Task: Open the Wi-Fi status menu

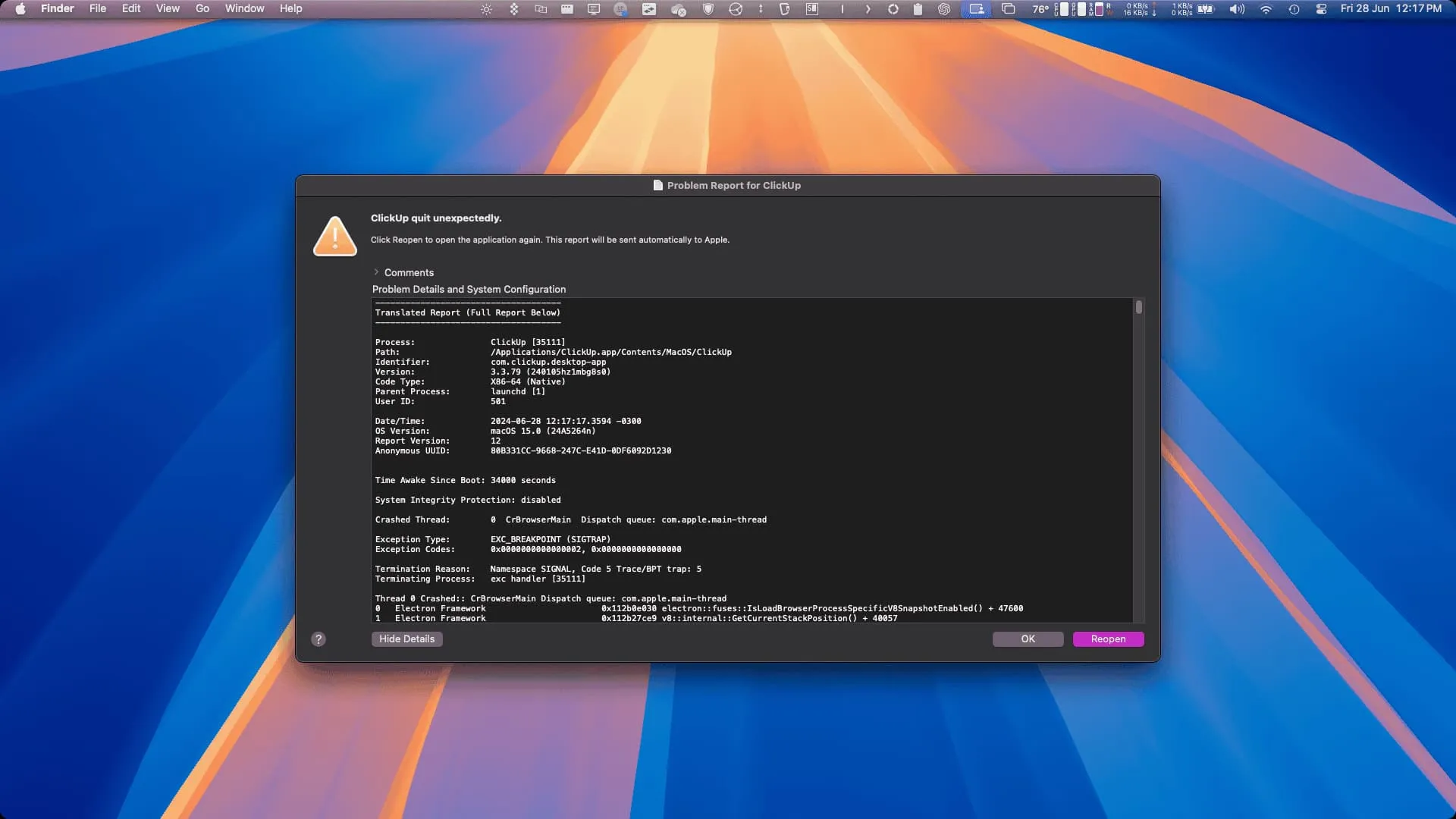Action: tap(1266, 8)
